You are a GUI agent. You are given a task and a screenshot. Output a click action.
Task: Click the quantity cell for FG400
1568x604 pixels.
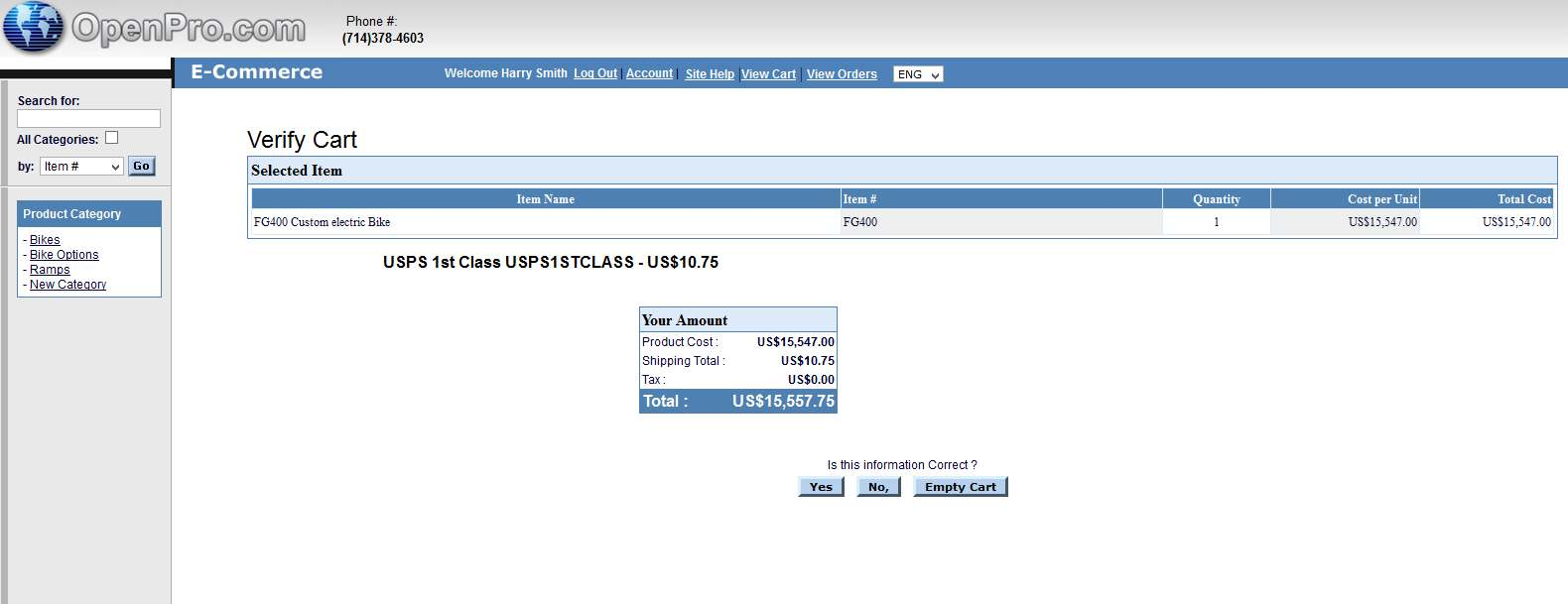1216,222
